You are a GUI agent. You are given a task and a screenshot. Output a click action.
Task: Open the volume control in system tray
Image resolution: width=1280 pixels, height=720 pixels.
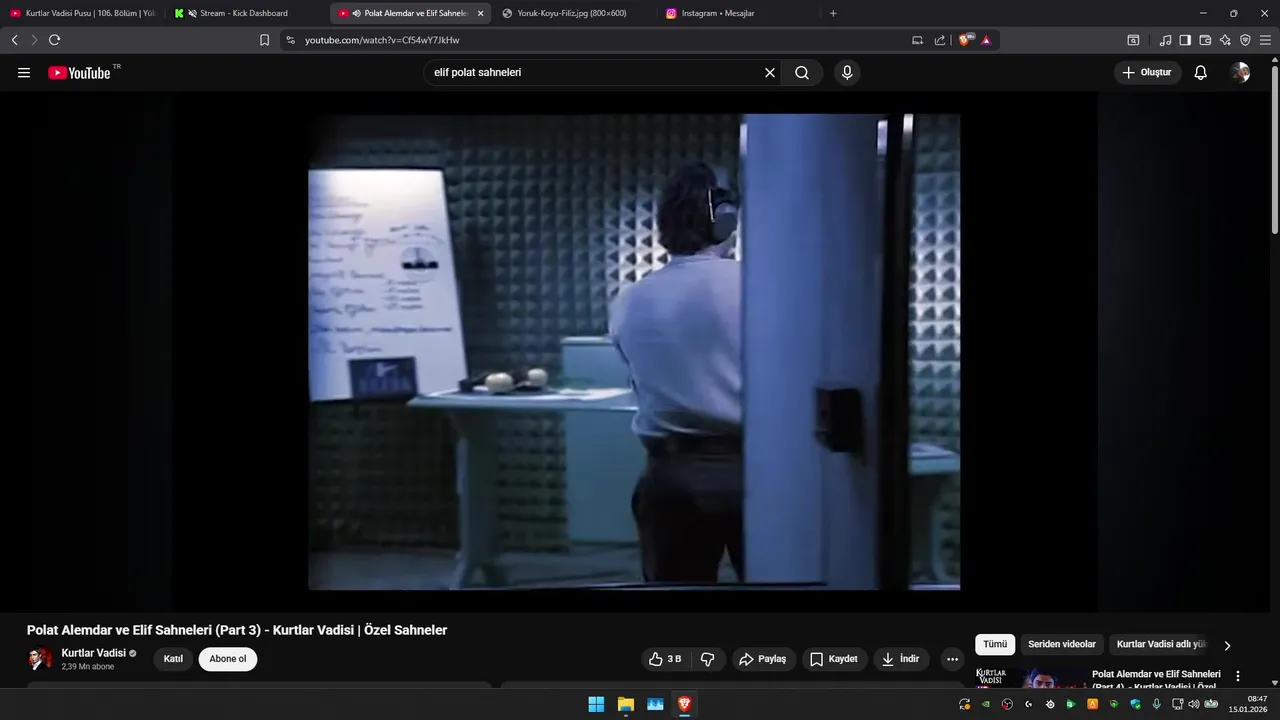[x=1193, y=704]
